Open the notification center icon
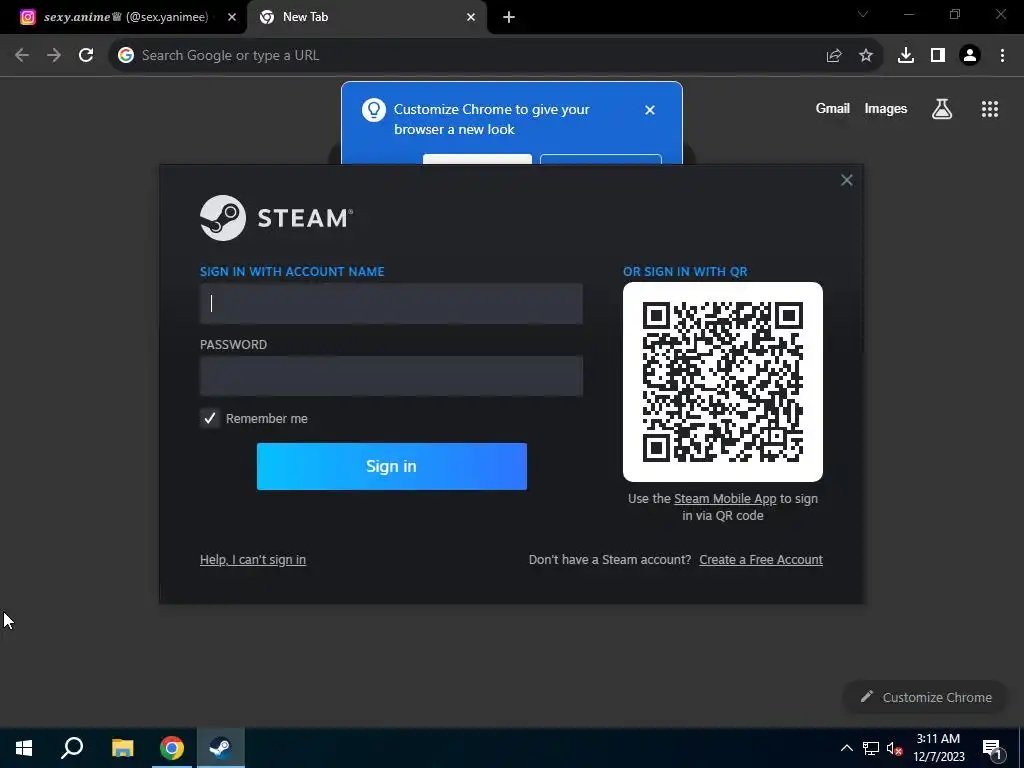This screenshot has width=1024, height=768. (x=993, y=749)
